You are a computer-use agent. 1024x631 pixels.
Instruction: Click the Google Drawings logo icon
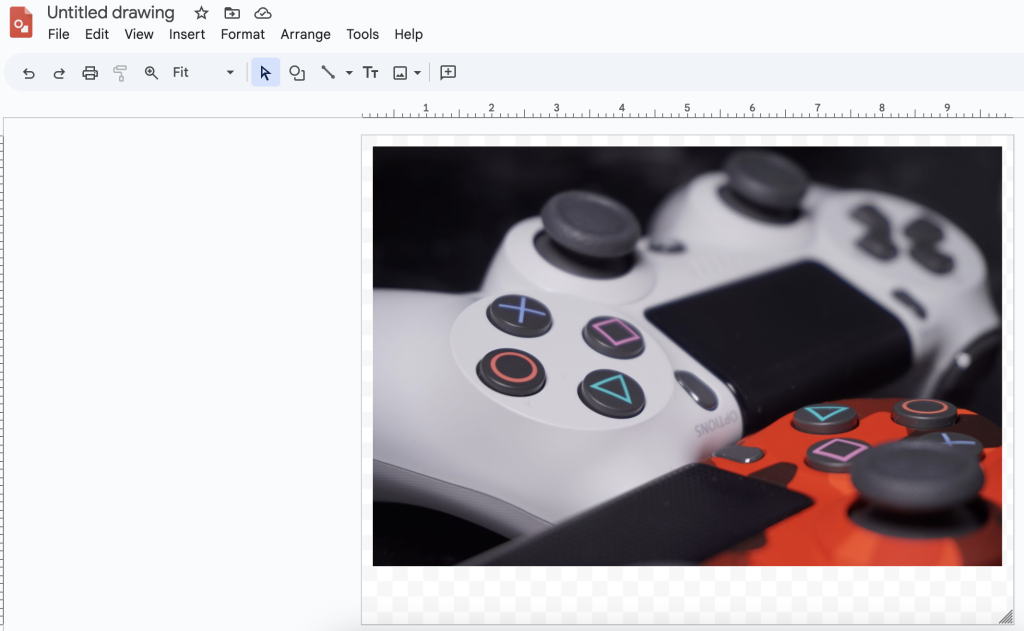tap(21, 23)
